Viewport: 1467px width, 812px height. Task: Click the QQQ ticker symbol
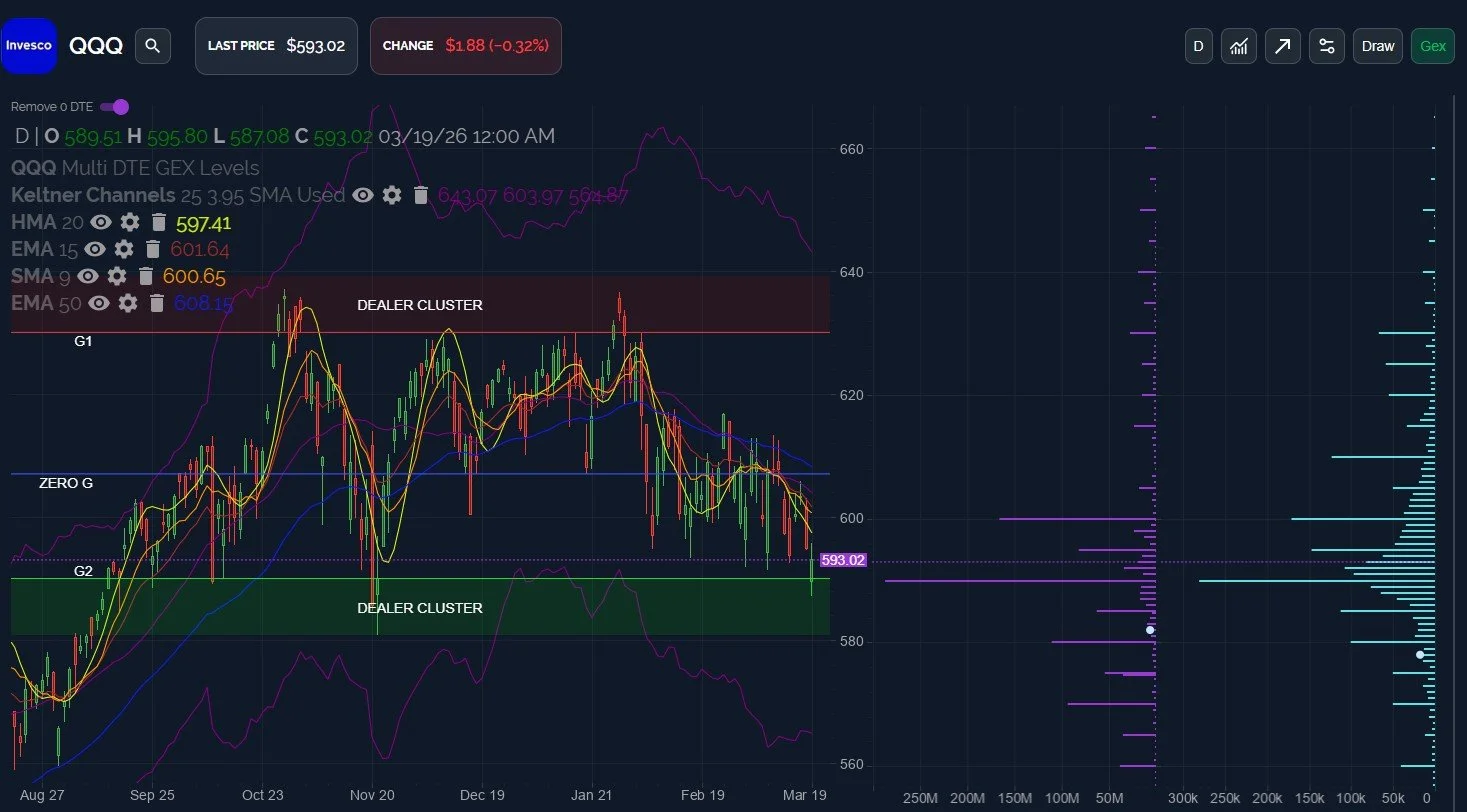pyautogui.click(x=96, y=45)
